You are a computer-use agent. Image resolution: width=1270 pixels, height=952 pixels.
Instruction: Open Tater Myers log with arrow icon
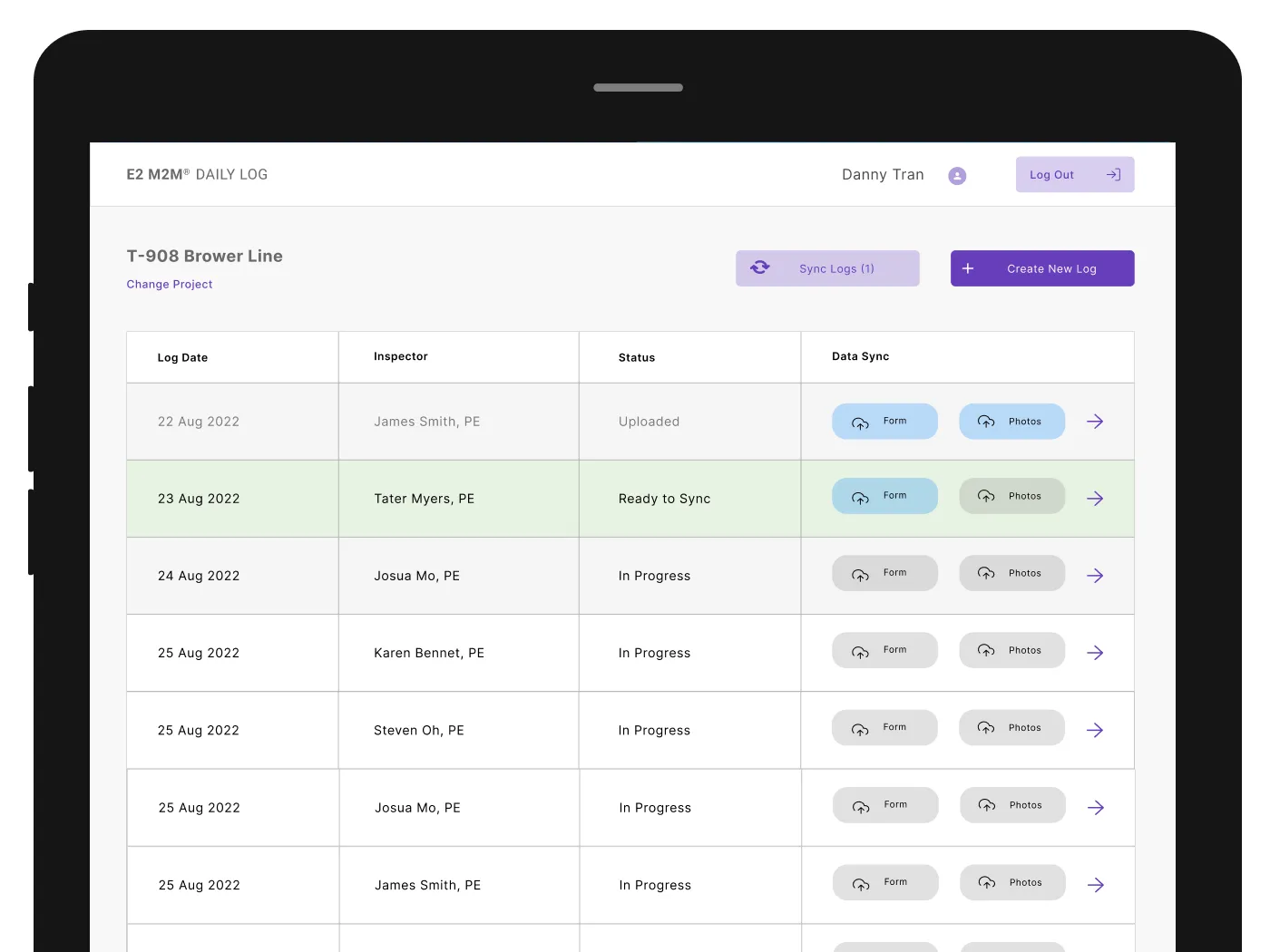tap(1095, 499)
